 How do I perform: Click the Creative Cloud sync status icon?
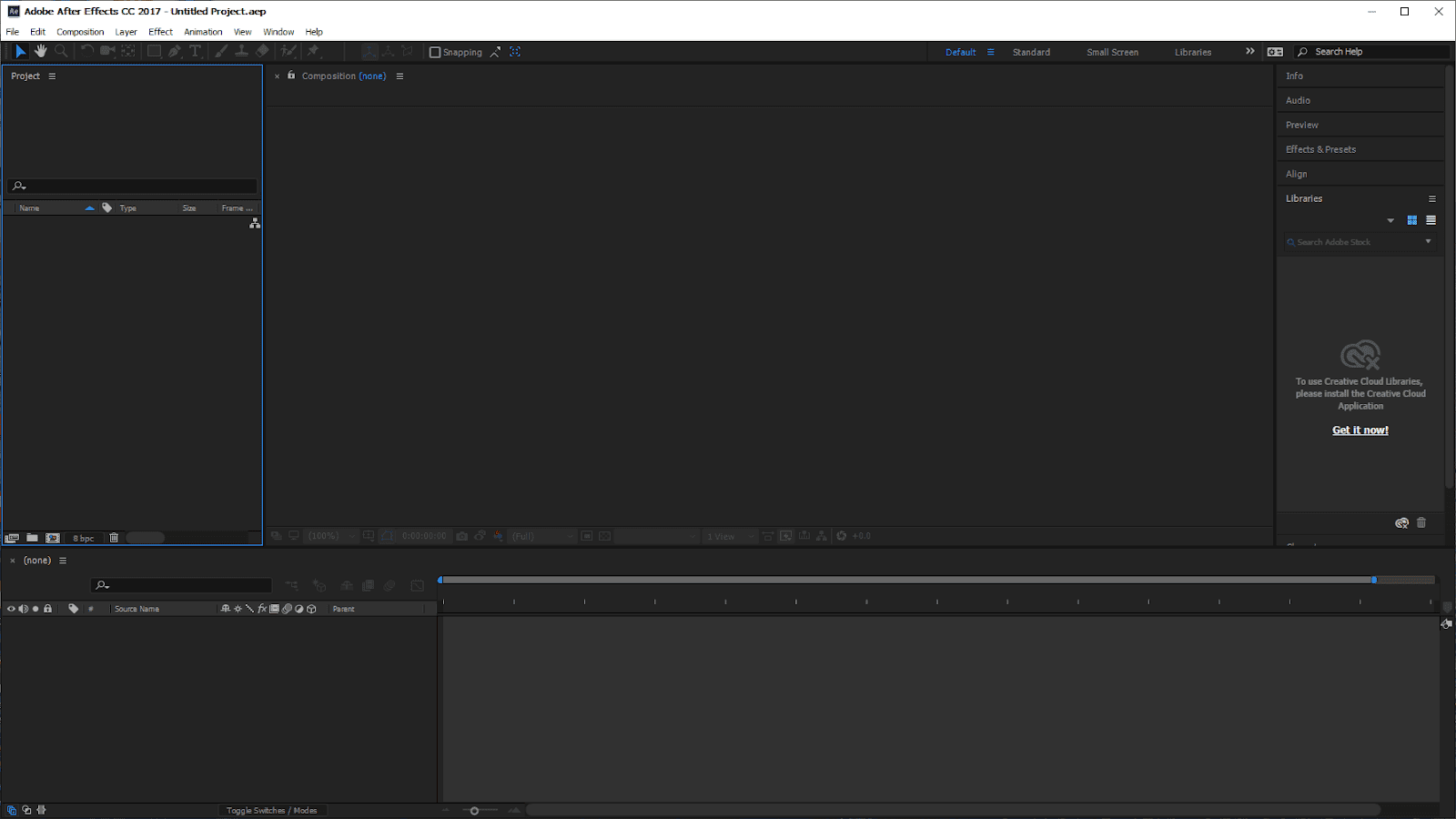tap(1401, 523)
